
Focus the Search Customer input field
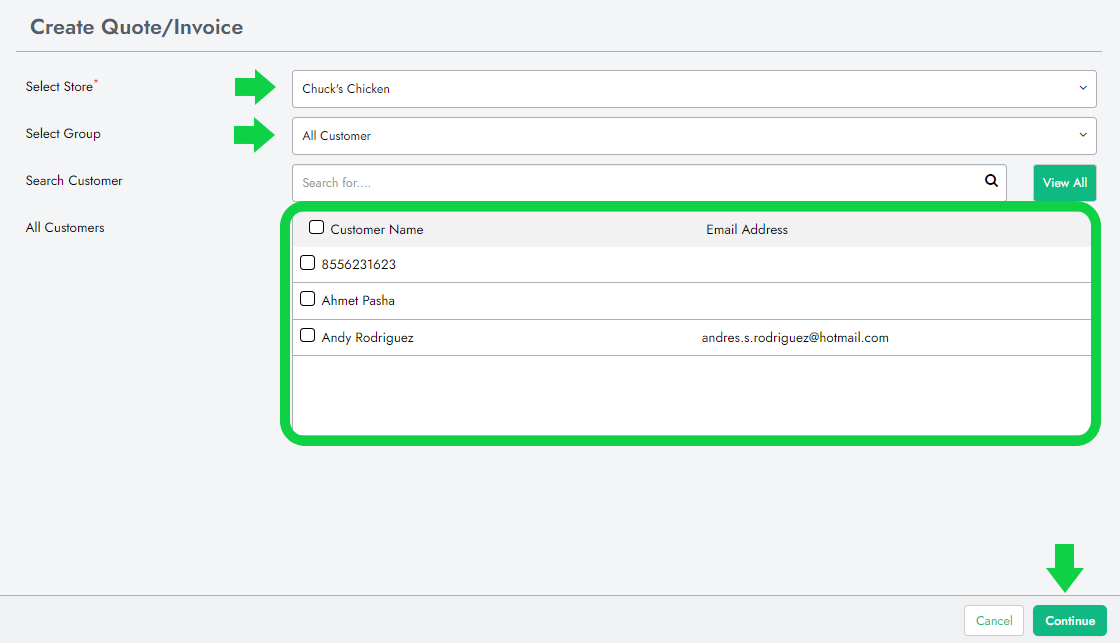point(640,183)
